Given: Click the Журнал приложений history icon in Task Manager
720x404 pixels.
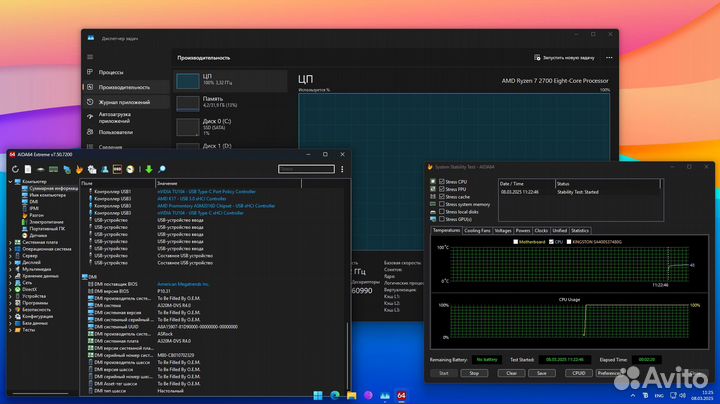Looking at the screenshot, I should pyautogui.click(x=90, y=102).
